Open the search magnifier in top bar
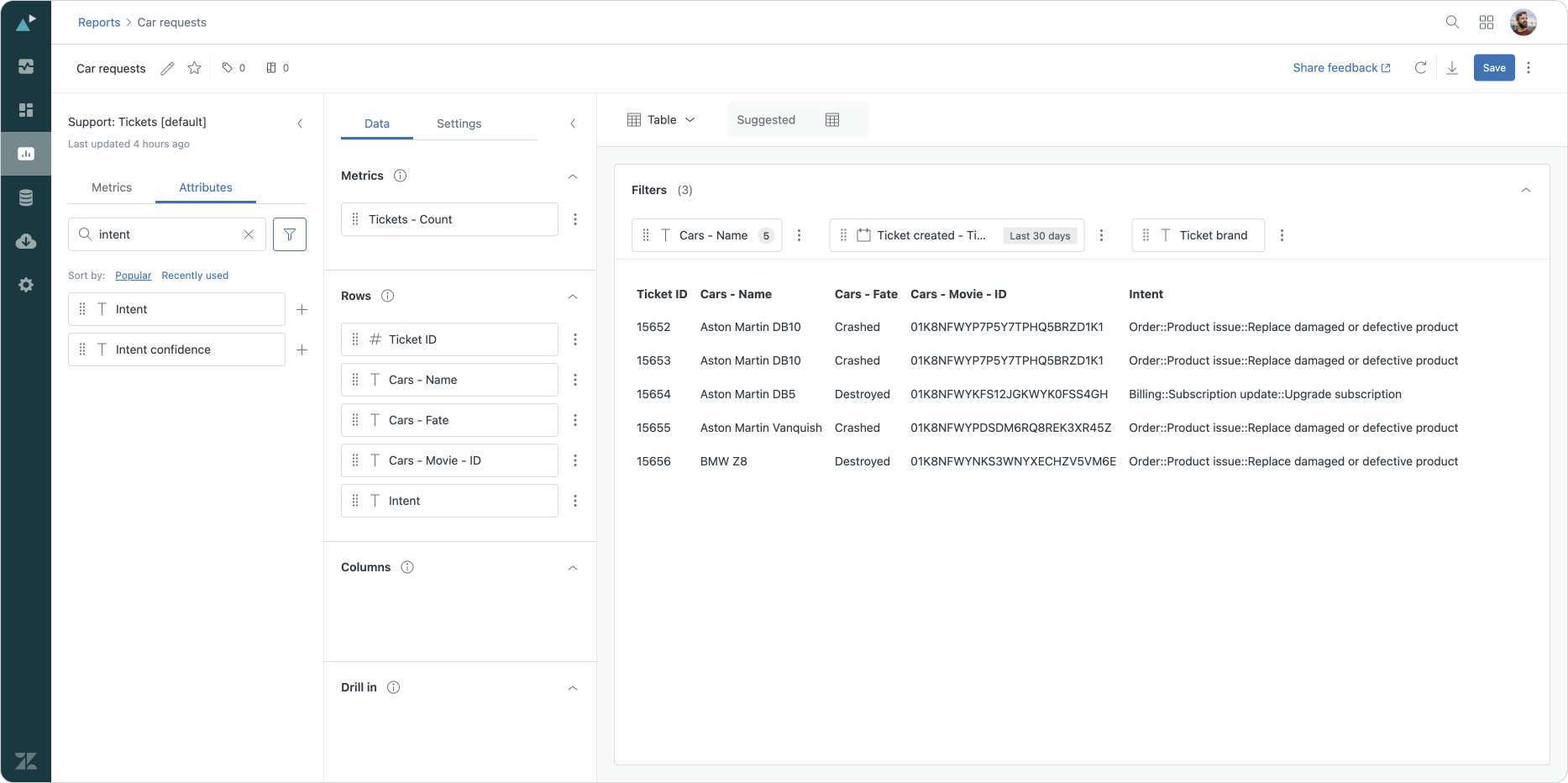1568x783 pixels. coord(1452,23)
